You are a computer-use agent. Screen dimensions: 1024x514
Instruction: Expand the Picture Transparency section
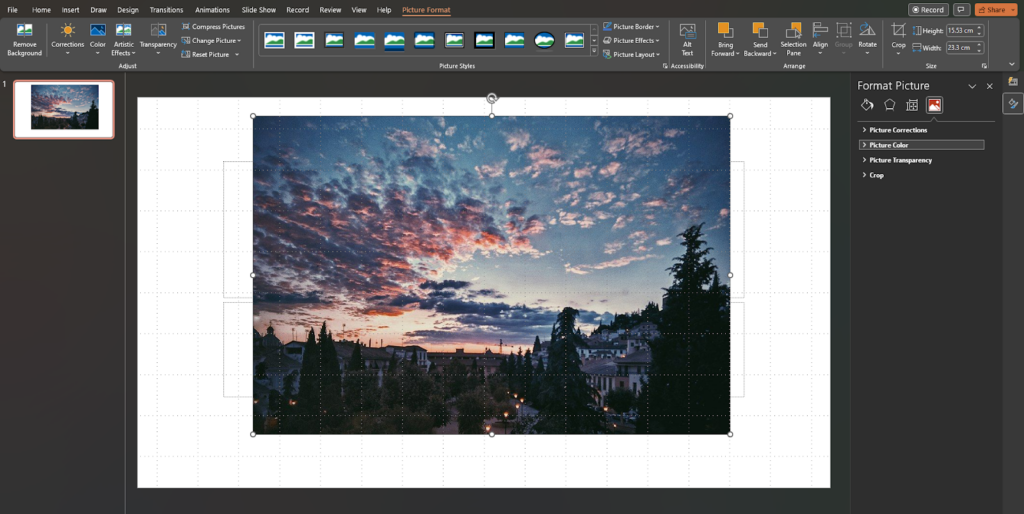[900, 160]
